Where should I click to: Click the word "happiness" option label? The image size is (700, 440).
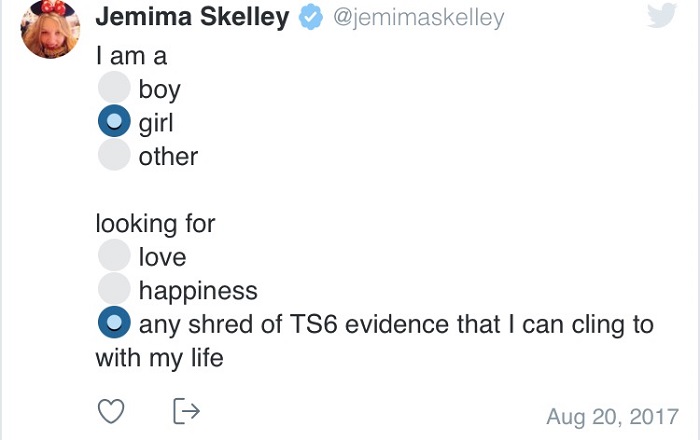pos(198,291)
